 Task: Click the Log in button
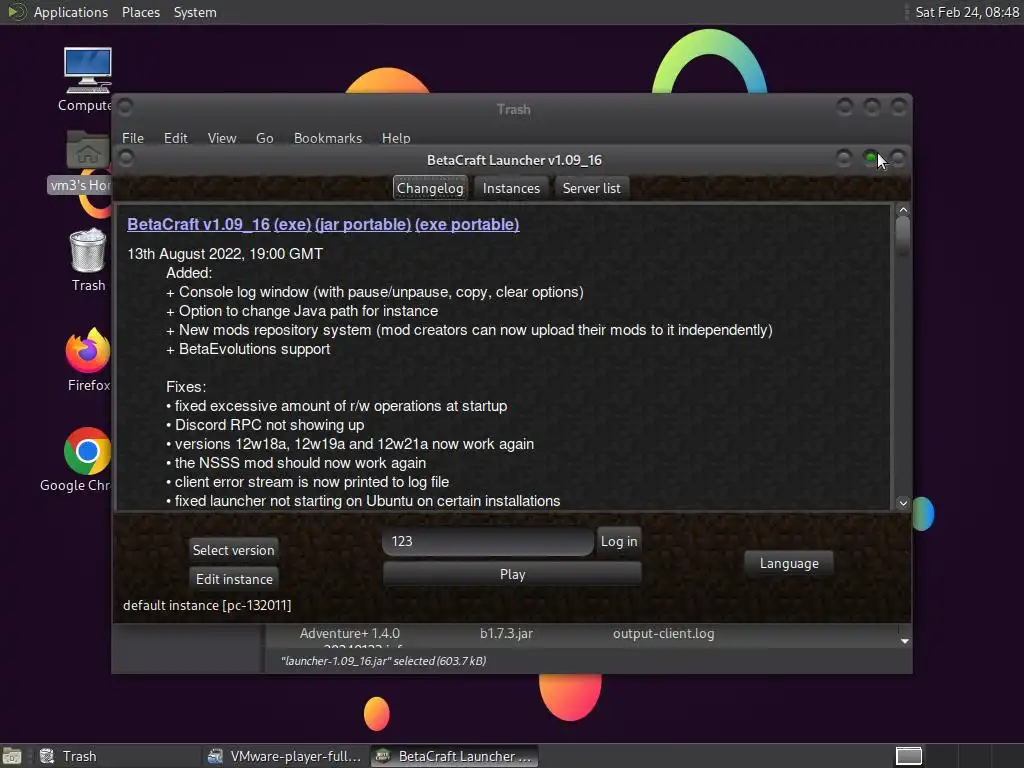tap(619, 541)
